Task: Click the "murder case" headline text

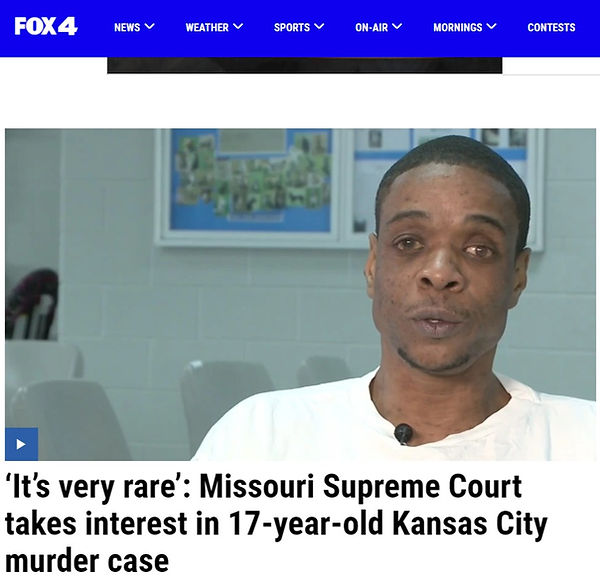Action: click(x=87, y=561)
